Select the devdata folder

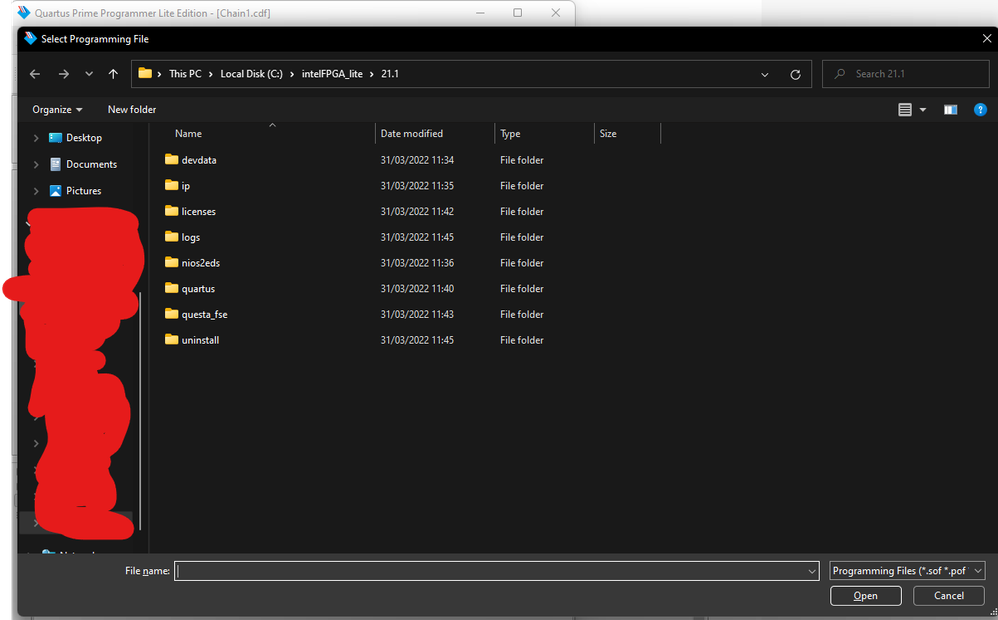tap(199, 160)
